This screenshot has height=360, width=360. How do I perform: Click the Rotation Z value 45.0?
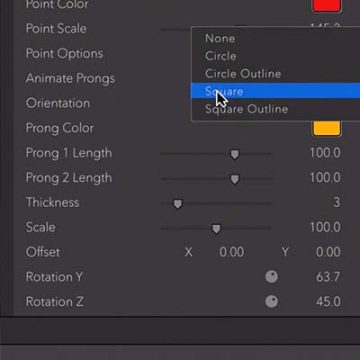pos(328,302)
